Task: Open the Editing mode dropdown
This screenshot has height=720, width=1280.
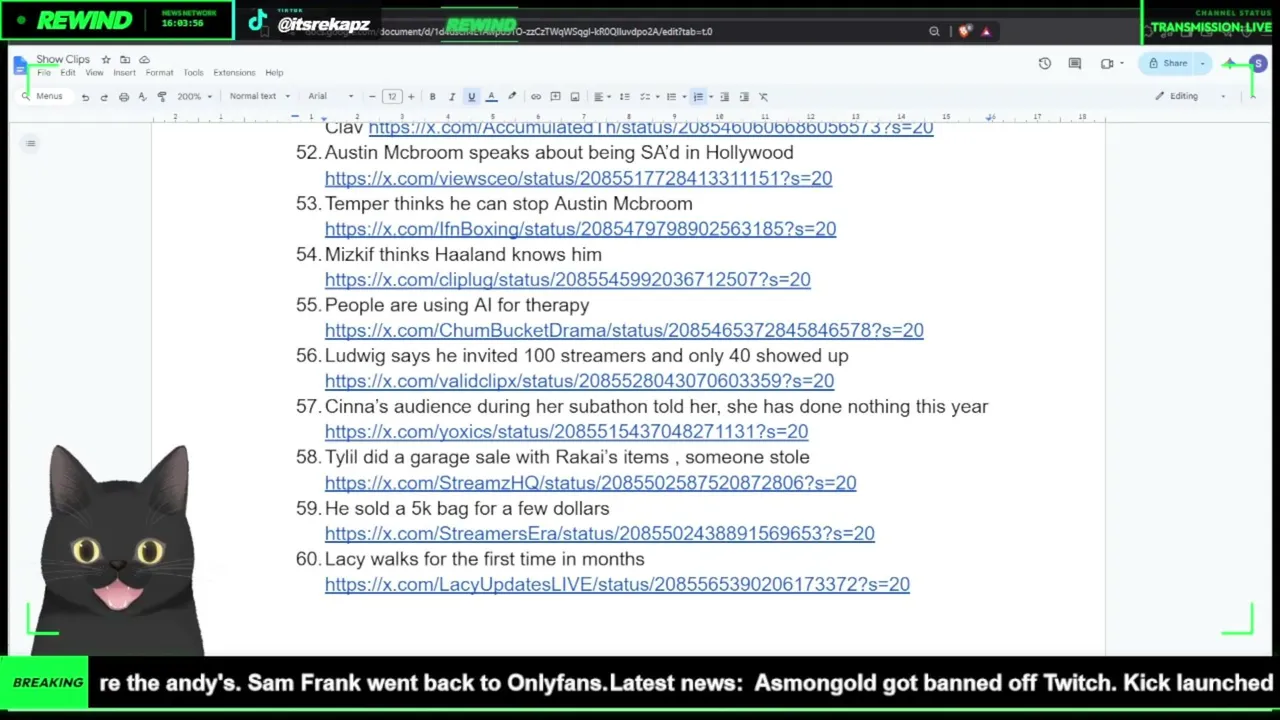Action: (x=1189, y=97)
